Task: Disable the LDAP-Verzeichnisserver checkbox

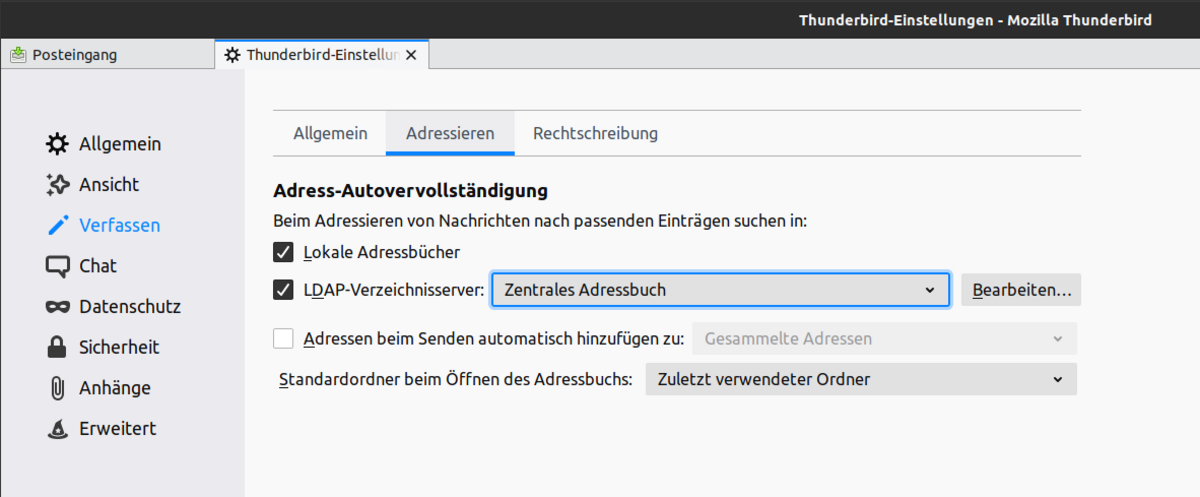Action: [283, 290]
